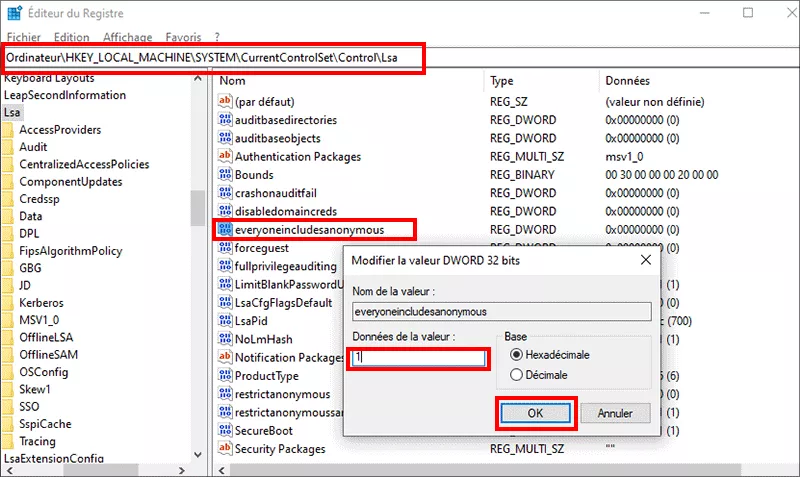The width and height of the screenshot is (800, 477).
Task: Click the Données de la valeur field
Action: pyautogui.click(x=419, y=357)
